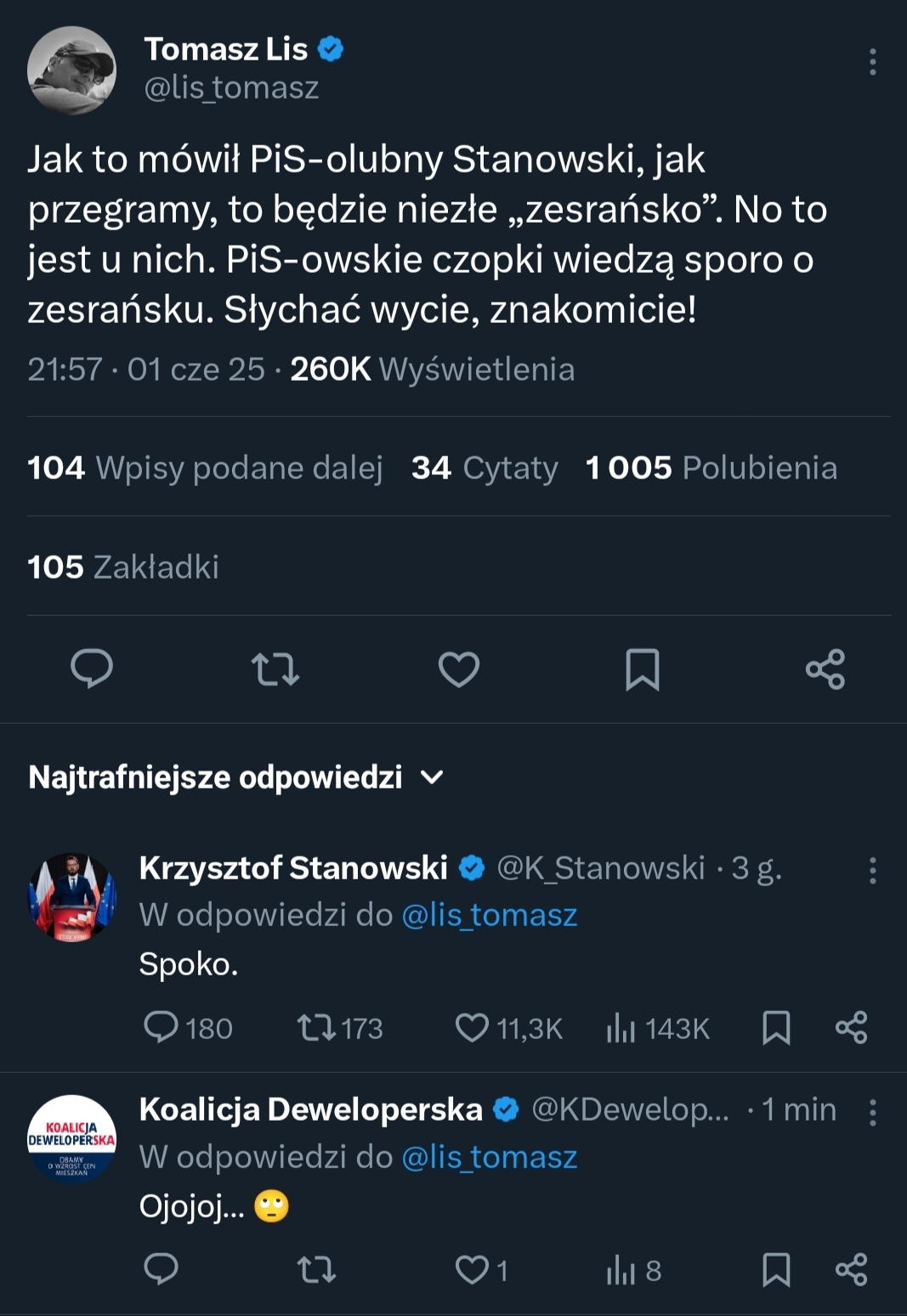Like Krzysztof Stanowski's "Spoko." reply

coord(473,1028)
